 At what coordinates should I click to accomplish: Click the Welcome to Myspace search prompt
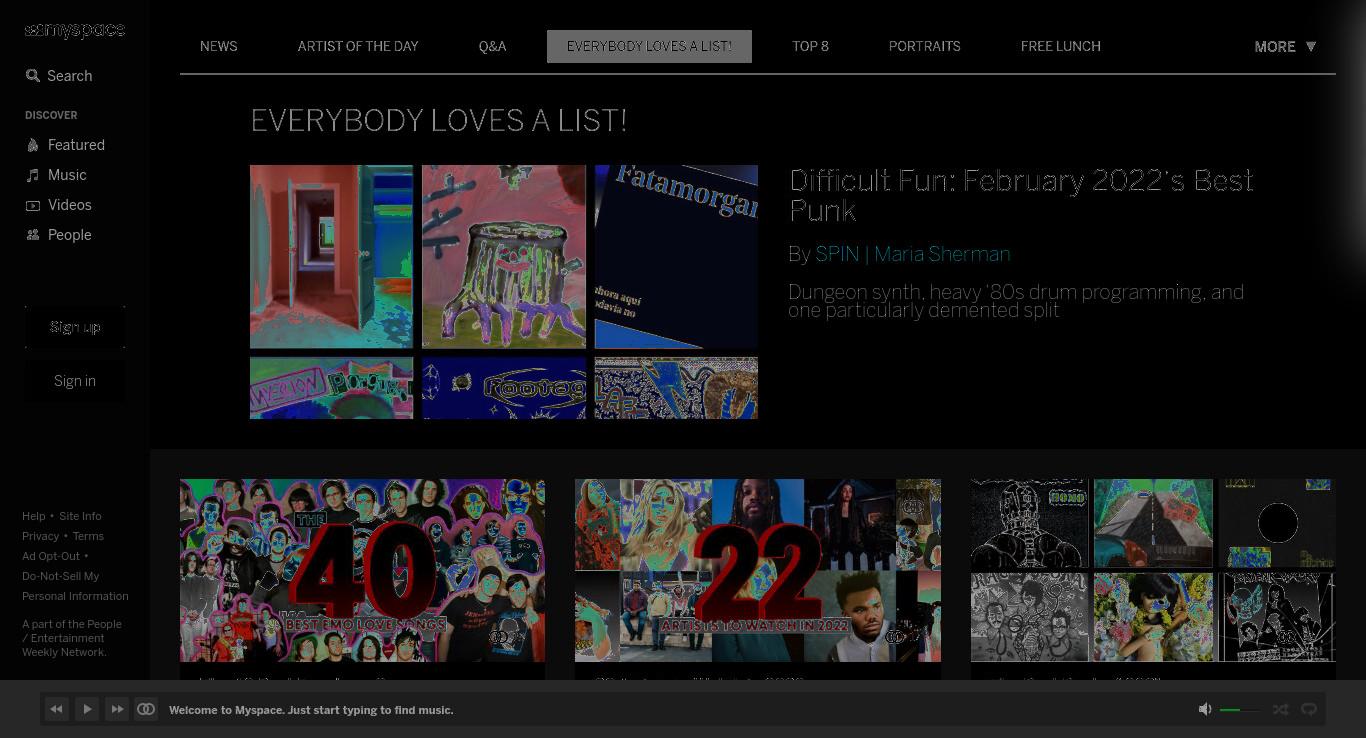pos(311,710)
